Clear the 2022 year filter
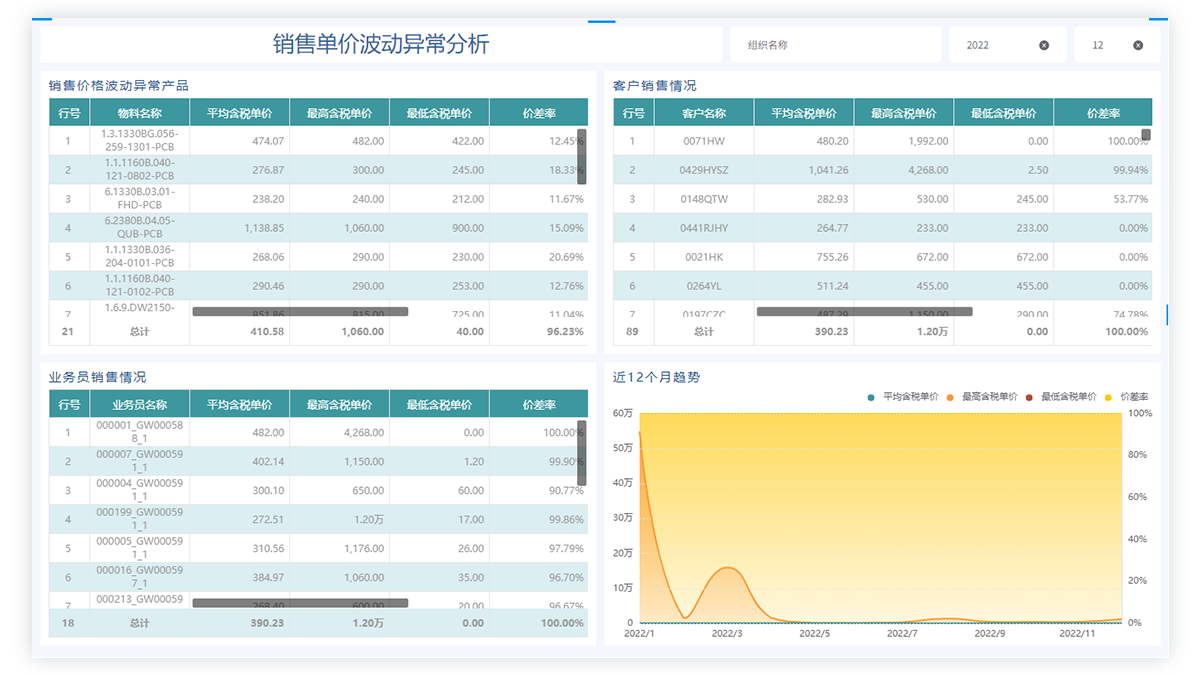The image size is (1200, 675). click(x=1044, y=45)
